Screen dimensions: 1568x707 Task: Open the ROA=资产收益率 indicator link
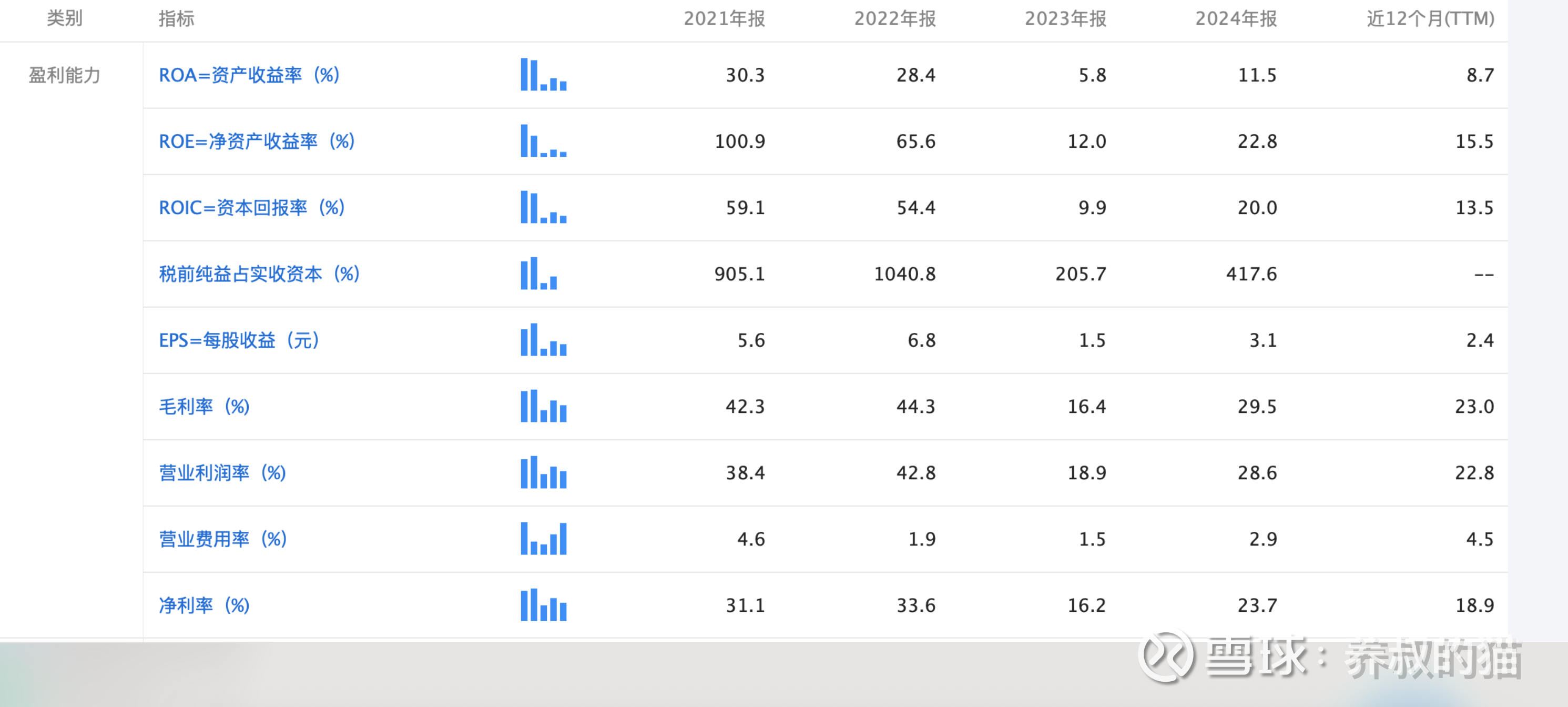pos(249,75)
